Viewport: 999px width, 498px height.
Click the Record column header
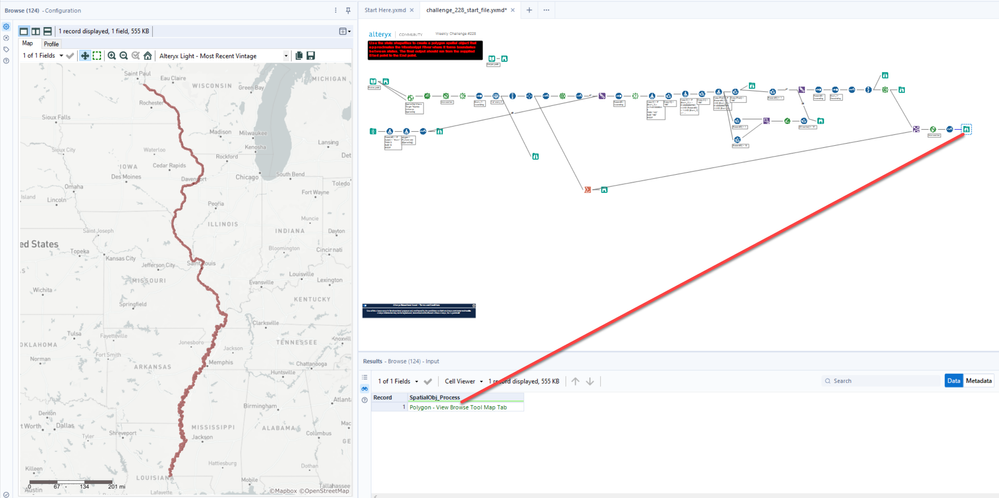click(389, 397)
